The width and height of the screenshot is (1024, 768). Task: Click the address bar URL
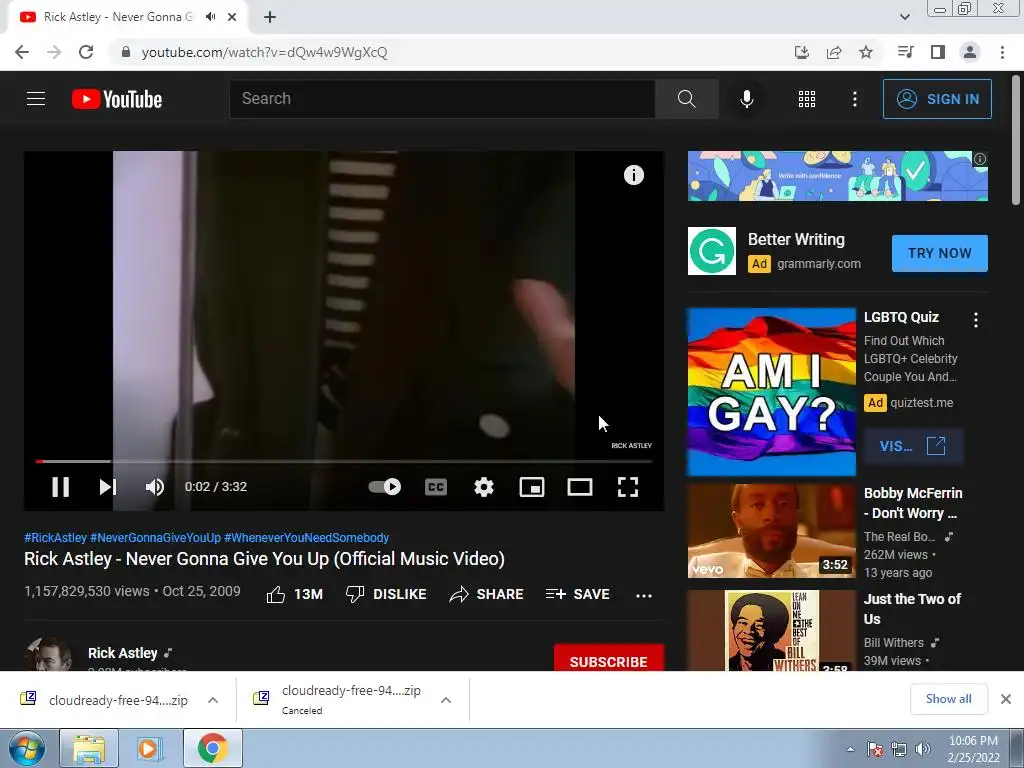(x=264, y=52)
